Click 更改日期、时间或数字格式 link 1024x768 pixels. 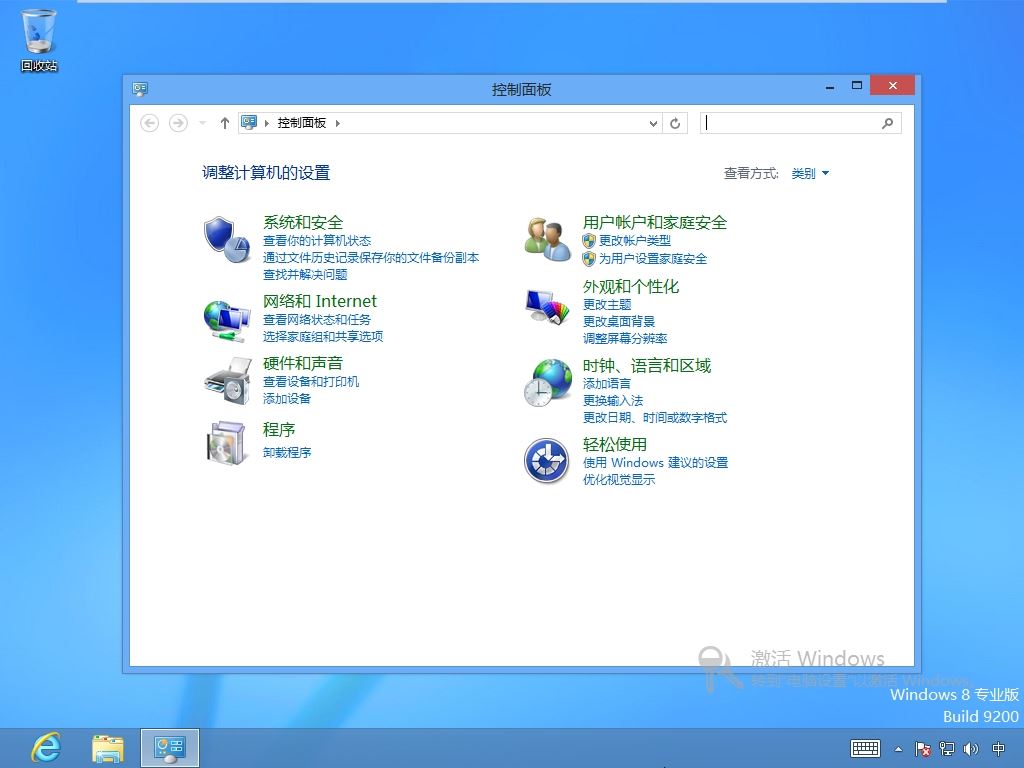[655, 417]
